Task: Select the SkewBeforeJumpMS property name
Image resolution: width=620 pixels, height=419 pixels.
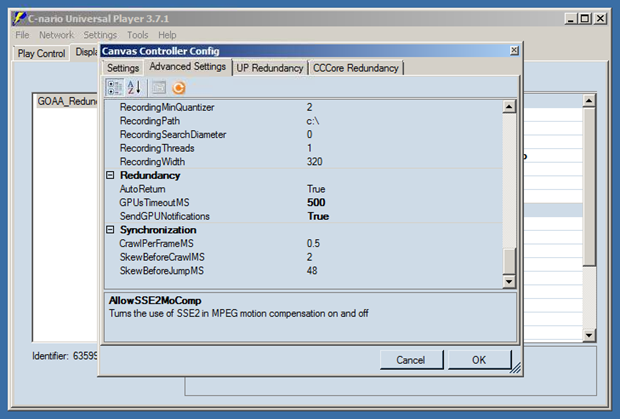Action: (x=162, y=271)
